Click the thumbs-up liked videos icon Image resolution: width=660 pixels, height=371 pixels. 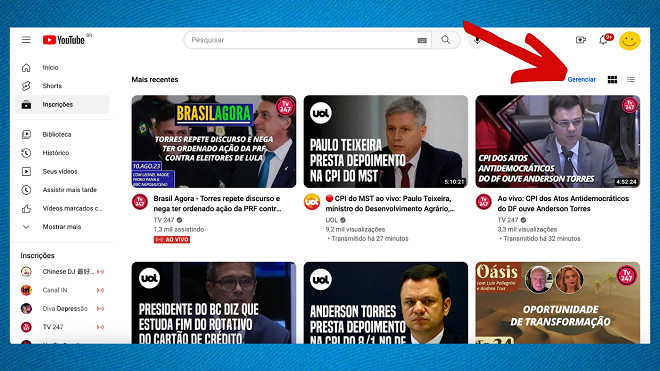pyautogui.click(x=26, y=208)
